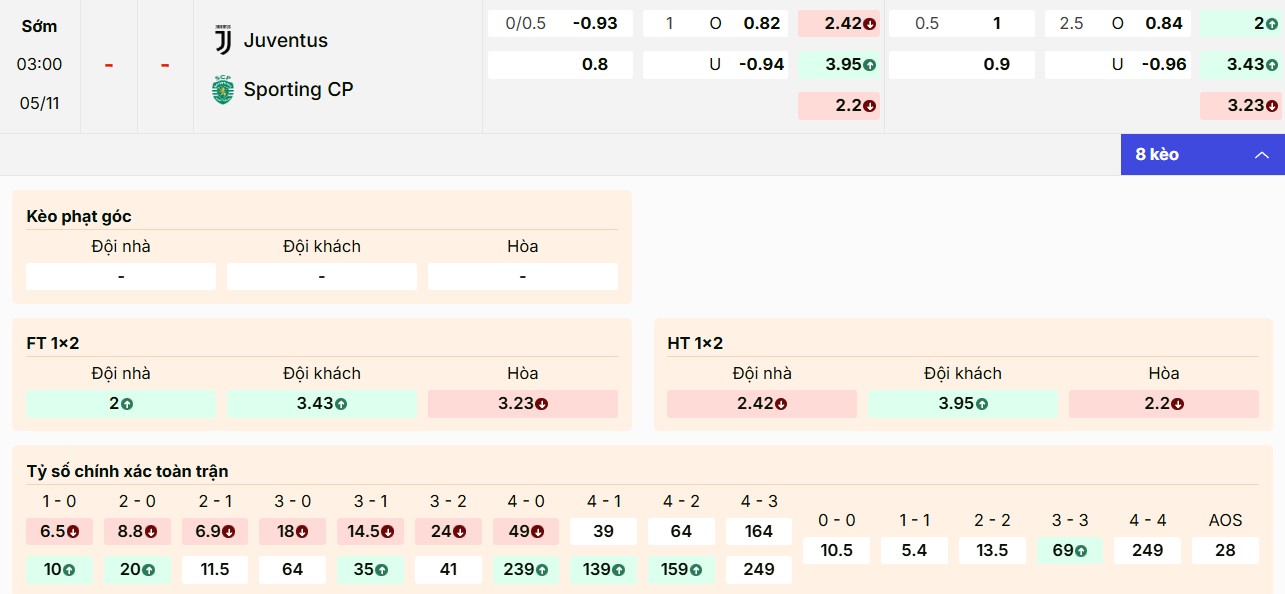Select draw score 1-1 odds 5.4
1285x594 pixels.
tap(914, 550)
